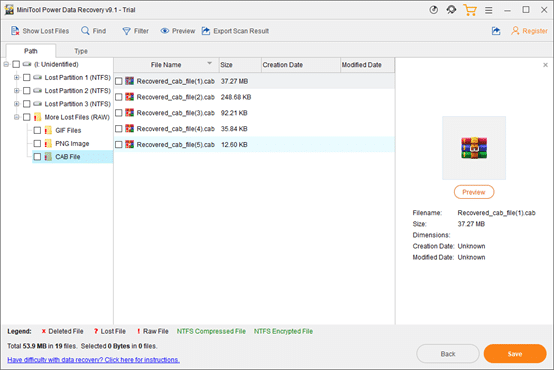Open the Filter funnel tool
Image resolution: width=554 pixels, height=370 pixels.
click(126, 31)
